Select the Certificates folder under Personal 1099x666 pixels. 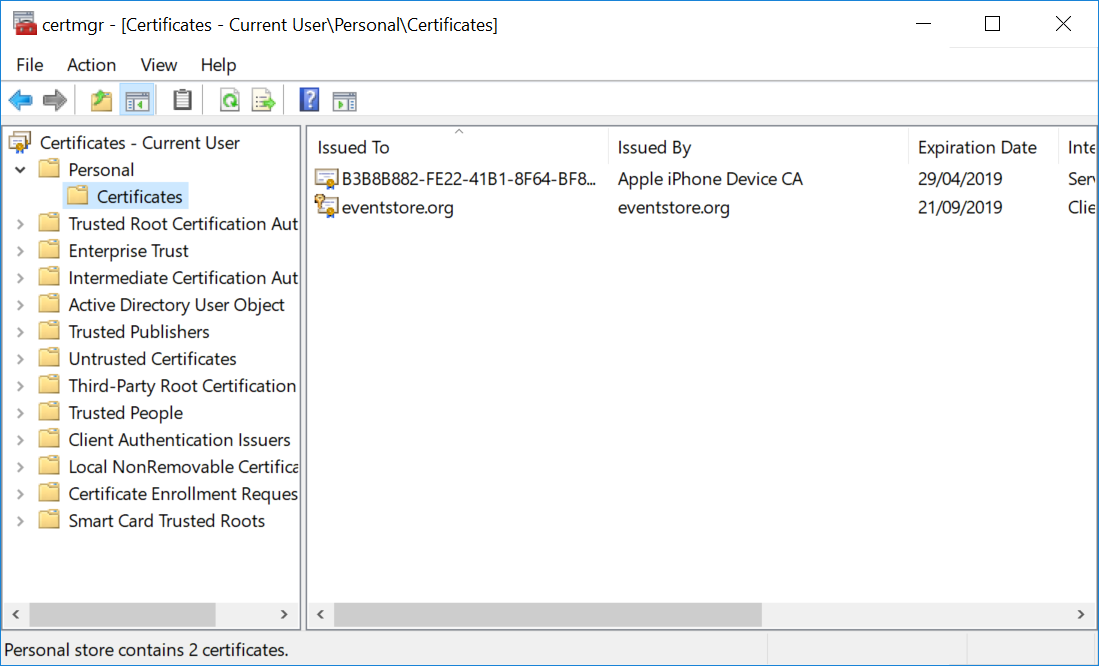125,196
